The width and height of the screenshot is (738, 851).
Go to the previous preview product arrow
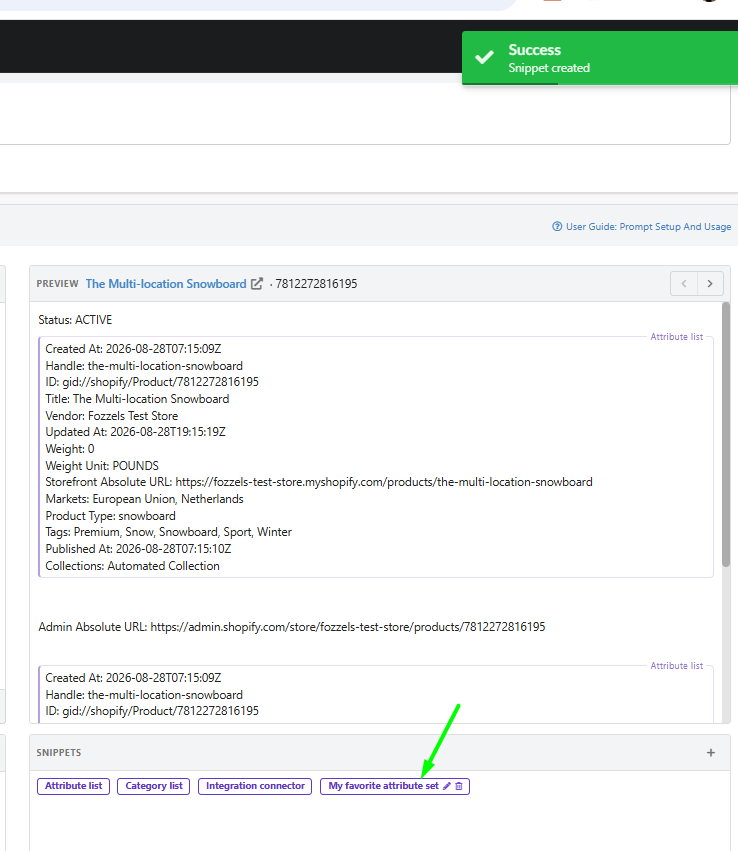click(x=684, y=284)
